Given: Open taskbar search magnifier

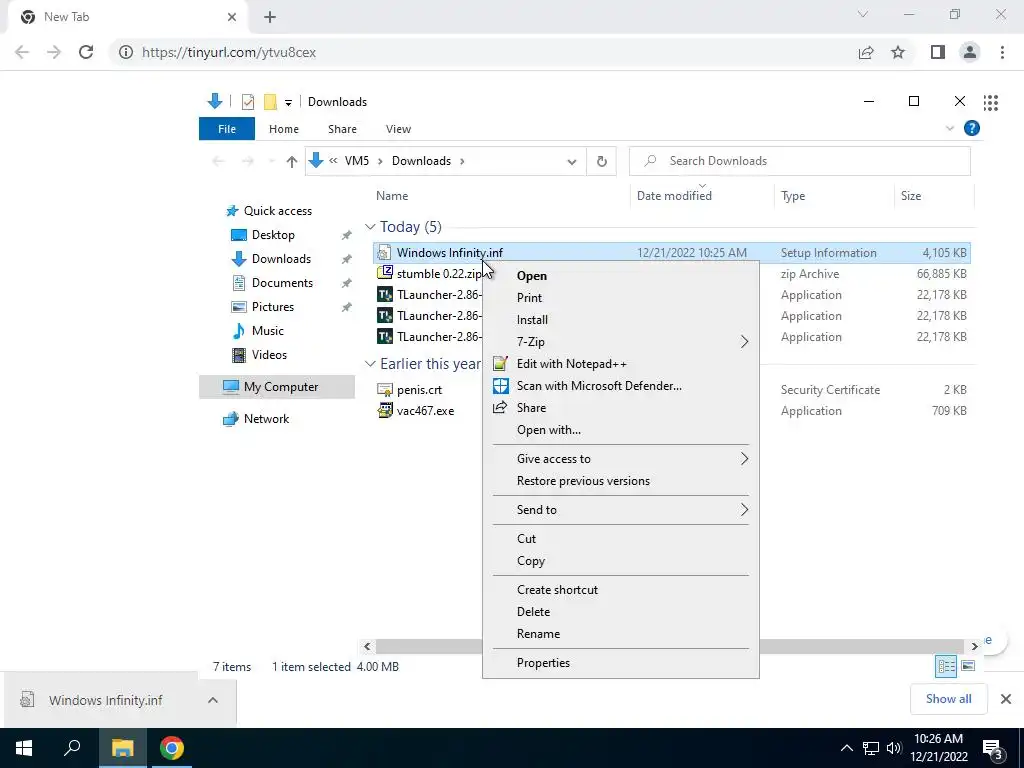Looking at the screenshot, I should click(72, 748).
